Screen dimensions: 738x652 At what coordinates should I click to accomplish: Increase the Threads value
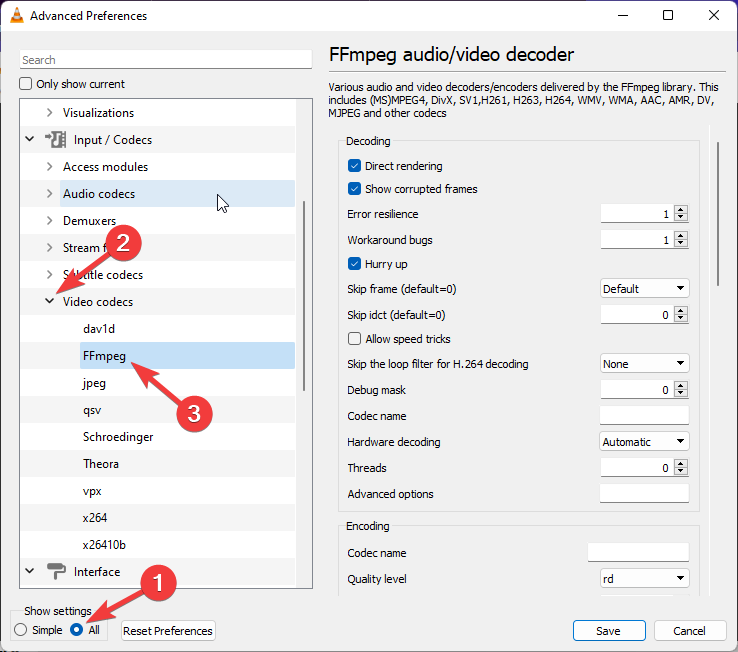tap(681, 464)
